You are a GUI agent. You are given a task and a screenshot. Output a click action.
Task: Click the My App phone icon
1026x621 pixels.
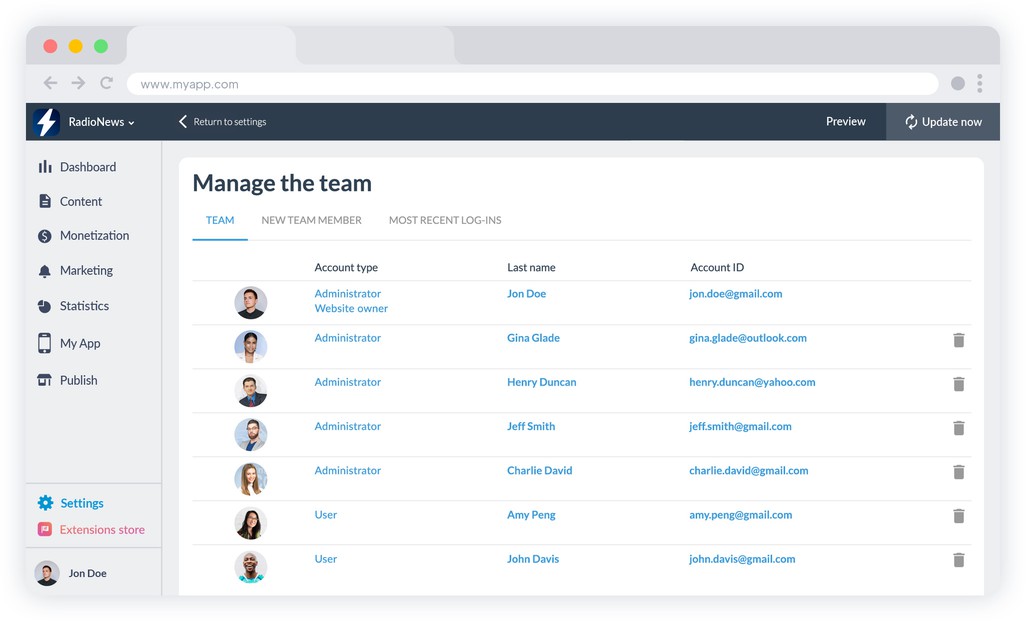coord(45,343)
